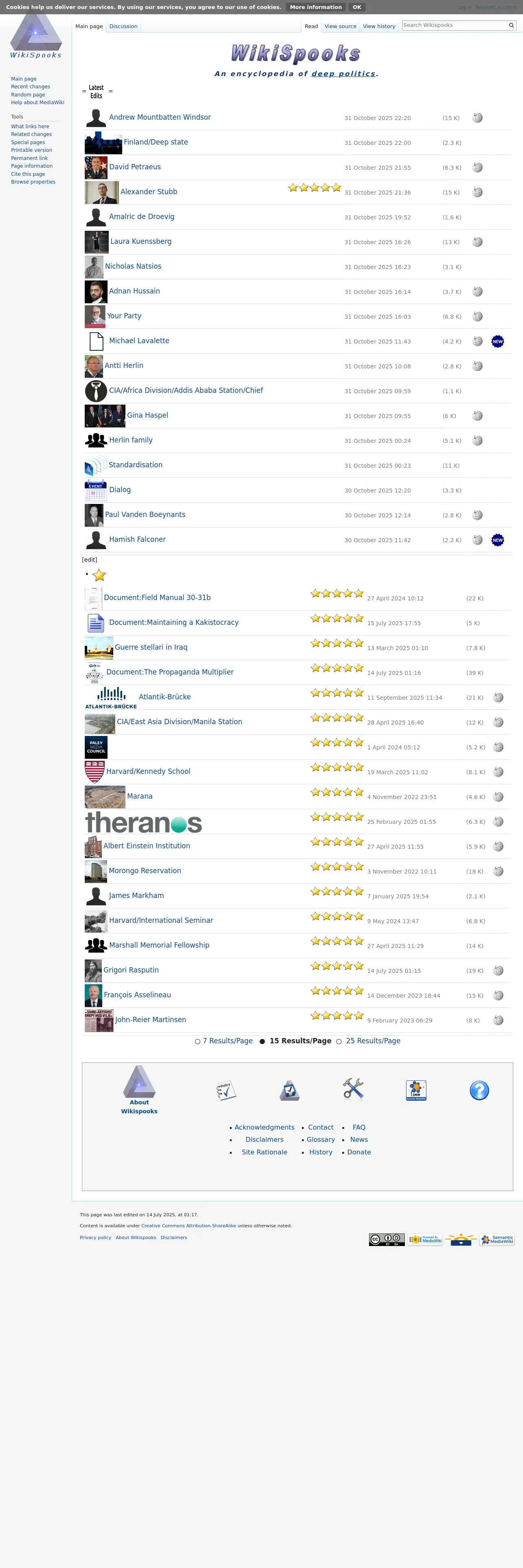Click the SMW Semantic MediaWiki icon in box
Image resolution: width=523 pixels, height=1568 pixels.
tap(416, 1090)
